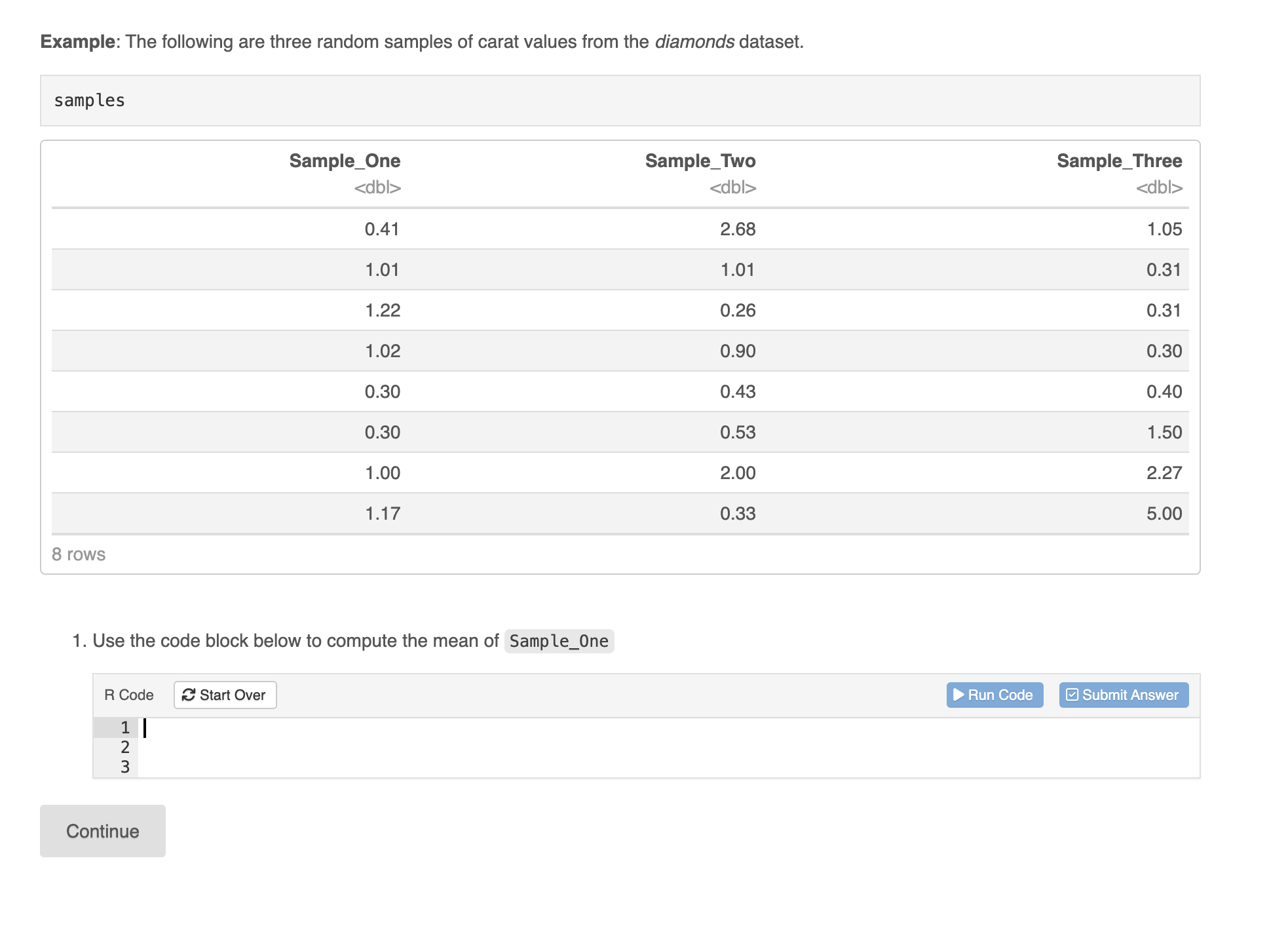Click the 1.22 value in Sample_One
The height and width of the screenshot is (928, 1288).
pos(383,311)
